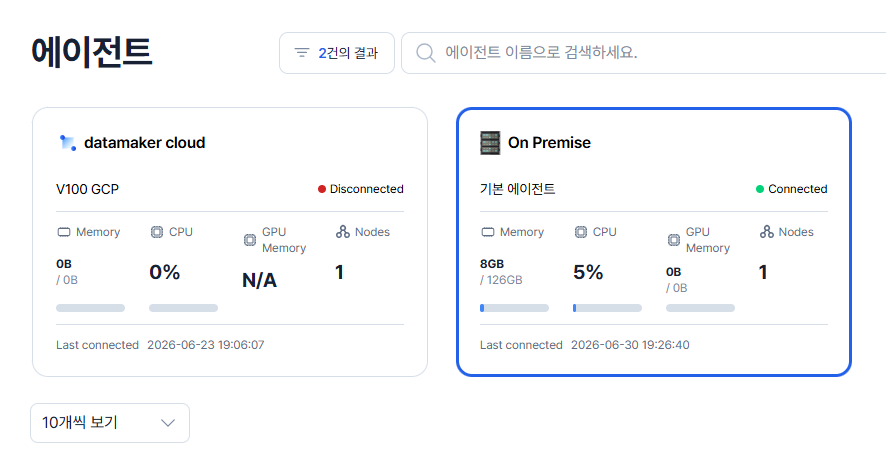The height and width of the screenshot is (470, 886).
Task: Expand the dropdown chevron next to 10개씩 보기
Action: [x=168, y=423]
